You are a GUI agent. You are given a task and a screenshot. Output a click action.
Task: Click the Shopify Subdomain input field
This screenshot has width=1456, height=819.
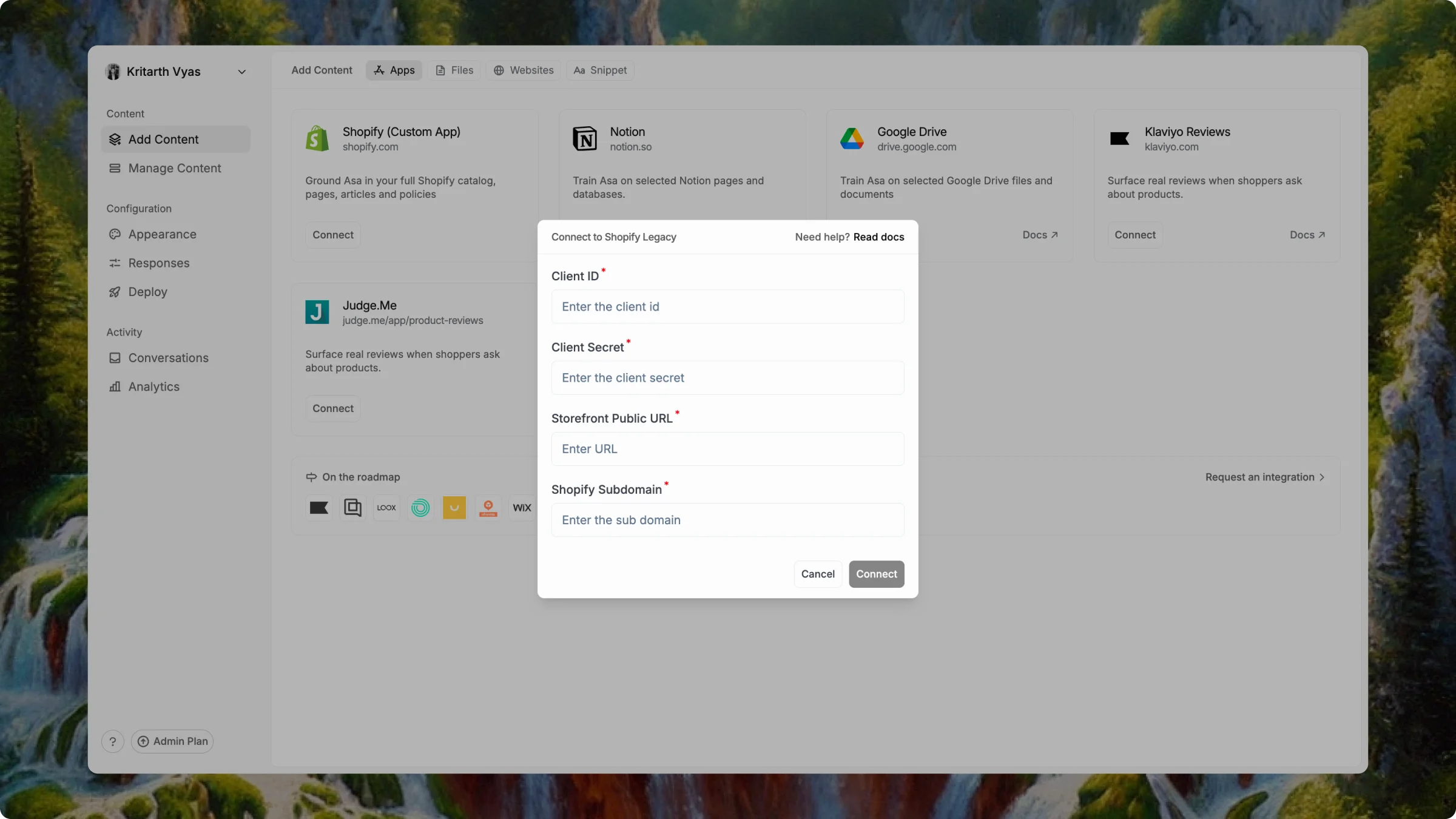click(727, 520)
